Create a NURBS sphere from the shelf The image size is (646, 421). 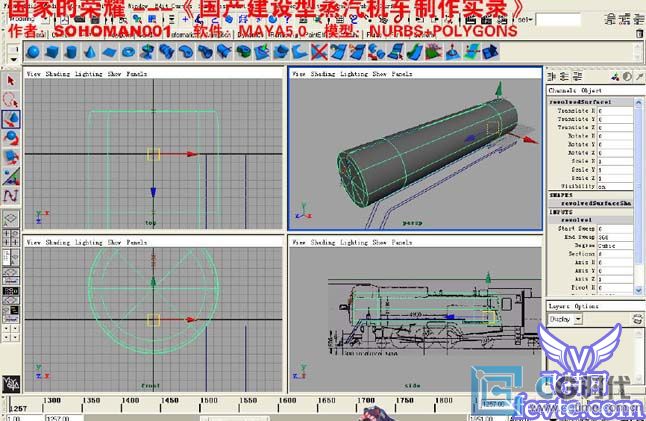point(33,52)
